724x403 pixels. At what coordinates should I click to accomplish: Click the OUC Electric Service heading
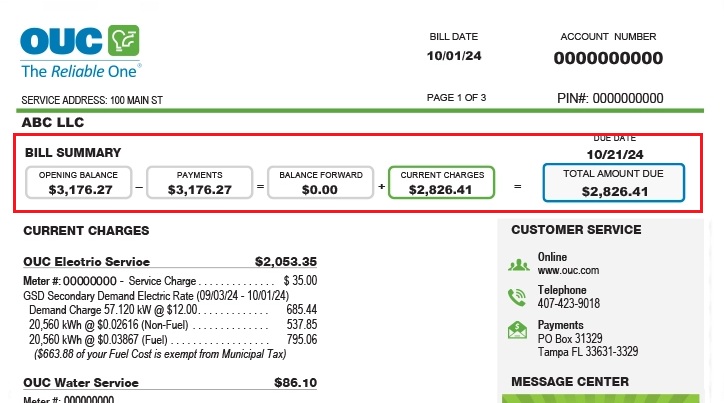[85, 261]
